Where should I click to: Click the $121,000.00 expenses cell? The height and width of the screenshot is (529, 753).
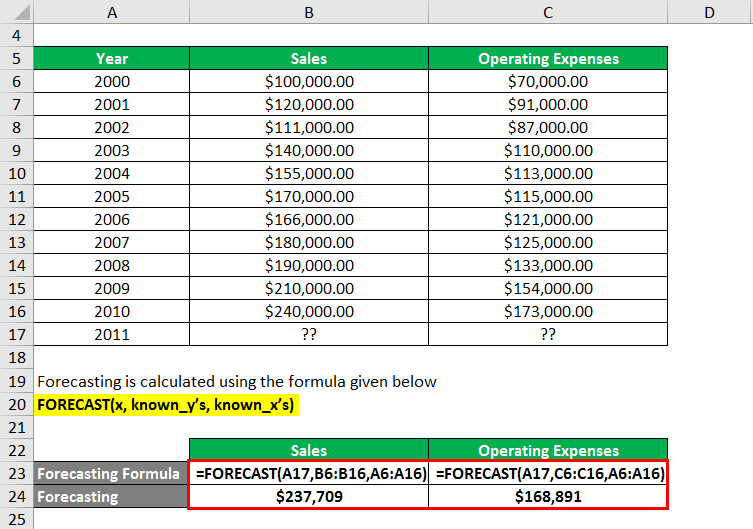(x=548, y=219)
